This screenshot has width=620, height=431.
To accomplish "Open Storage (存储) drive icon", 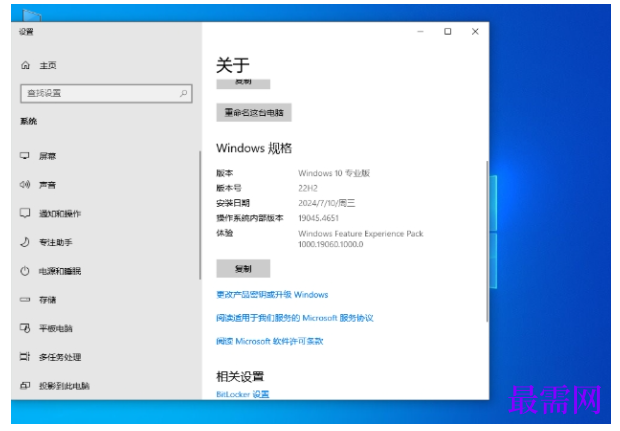I will (x=25, y=300).
